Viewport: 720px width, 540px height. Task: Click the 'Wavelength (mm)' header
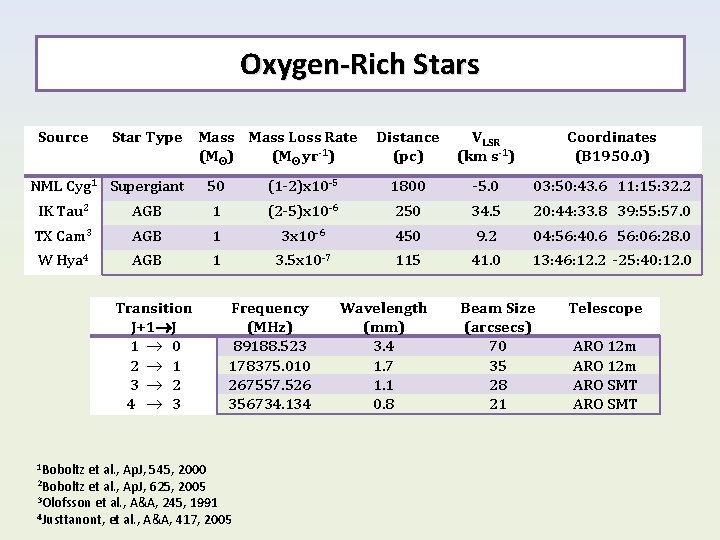[x=383, y=317]
